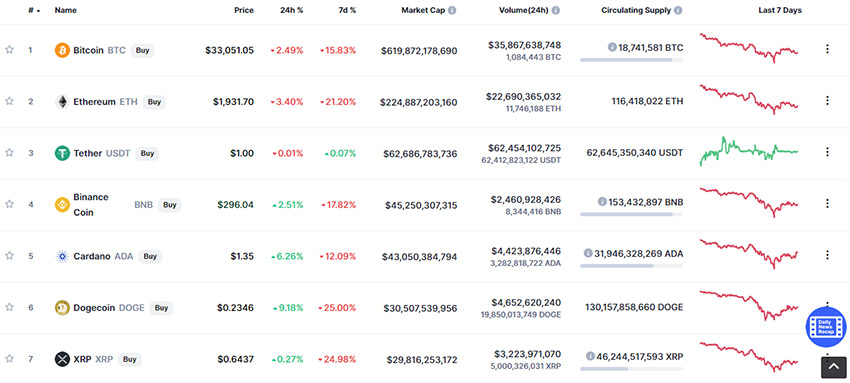Open the Circulating Supply header info icon
850x383 pixels.
[x=678, y=10]
